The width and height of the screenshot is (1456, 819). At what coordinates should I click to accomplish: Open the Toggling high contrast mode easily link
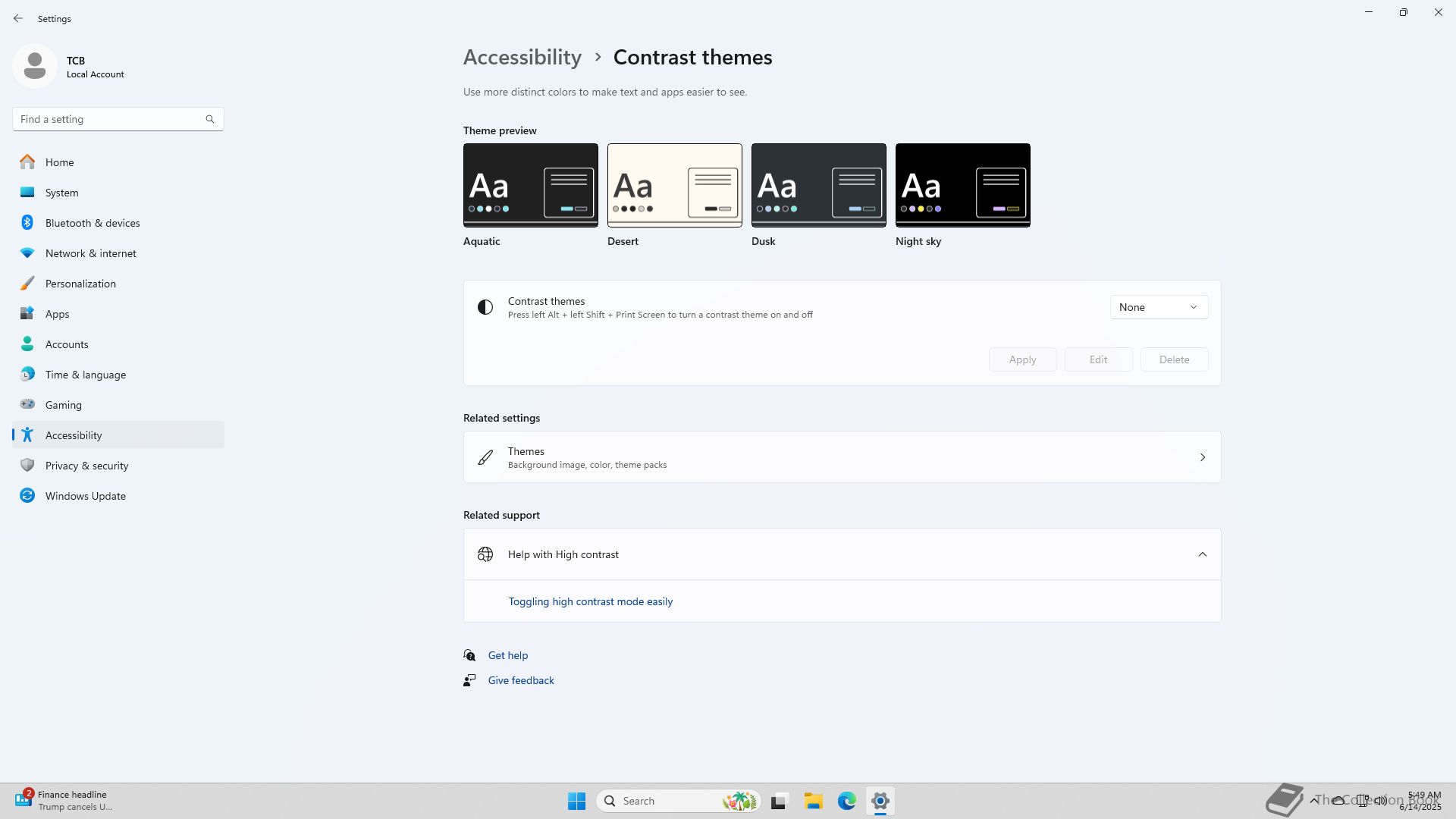coord(590,601)
